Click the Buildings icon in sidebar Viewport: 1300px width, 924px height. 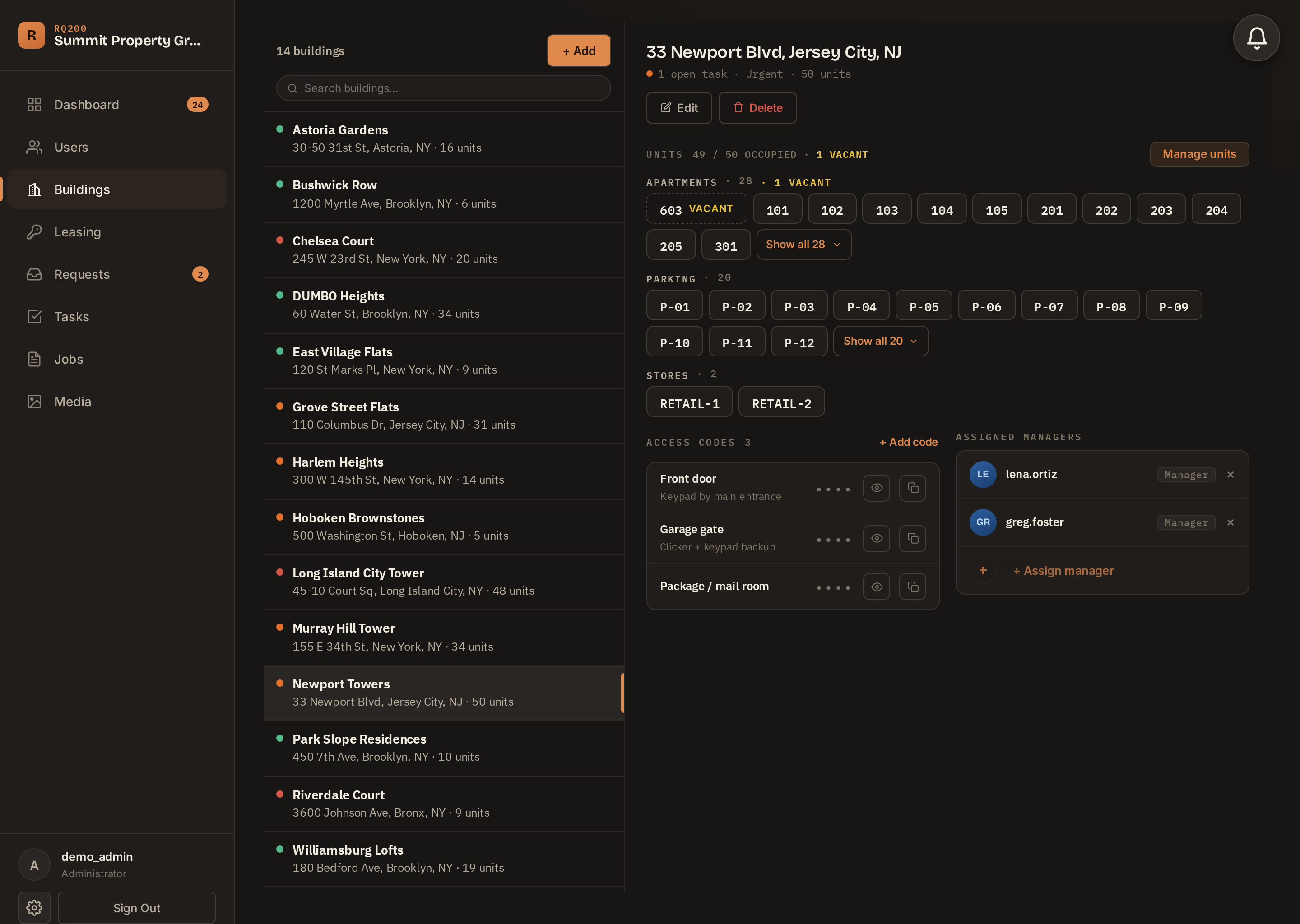pos(34,189)
